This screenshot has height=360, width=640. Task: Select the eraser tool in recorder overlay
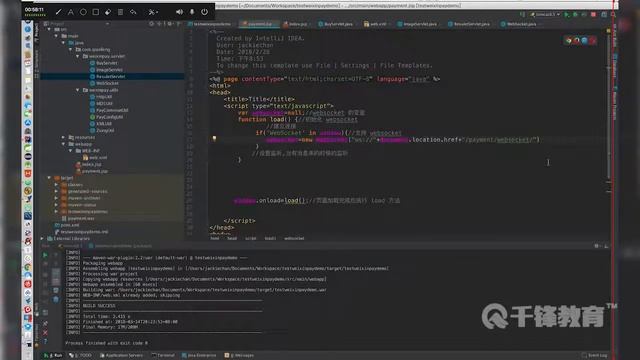[108, 12]
